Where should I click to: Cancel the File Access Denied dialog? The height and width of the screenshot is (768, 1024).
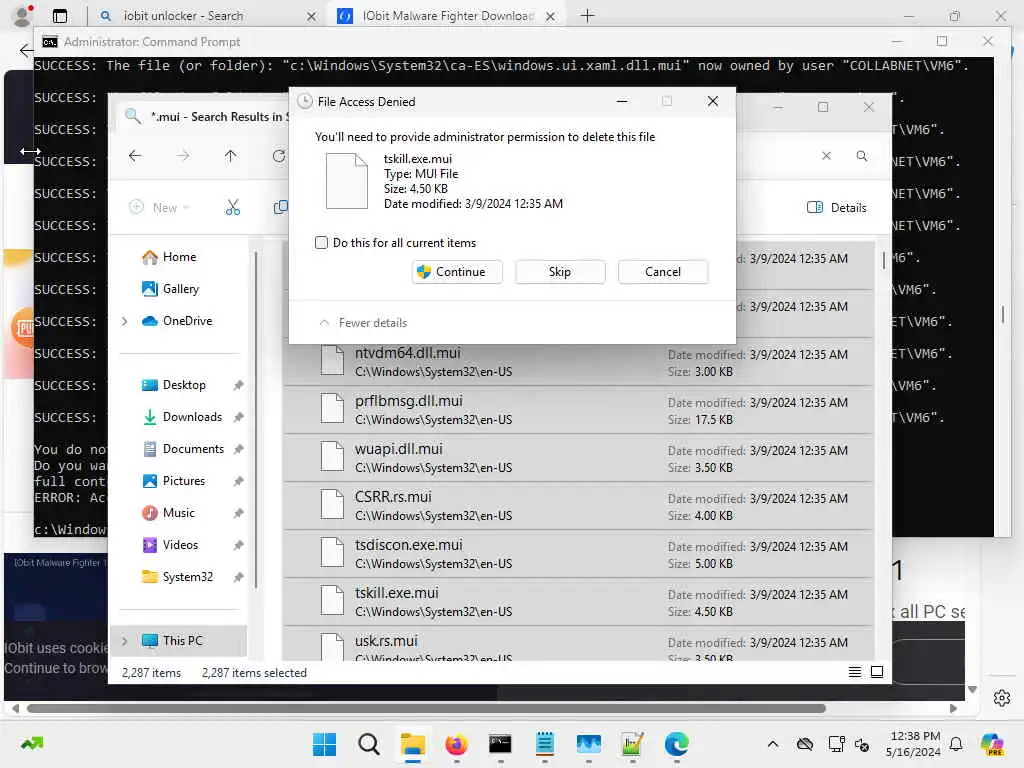pyautogui.click(x=663, y=272)
